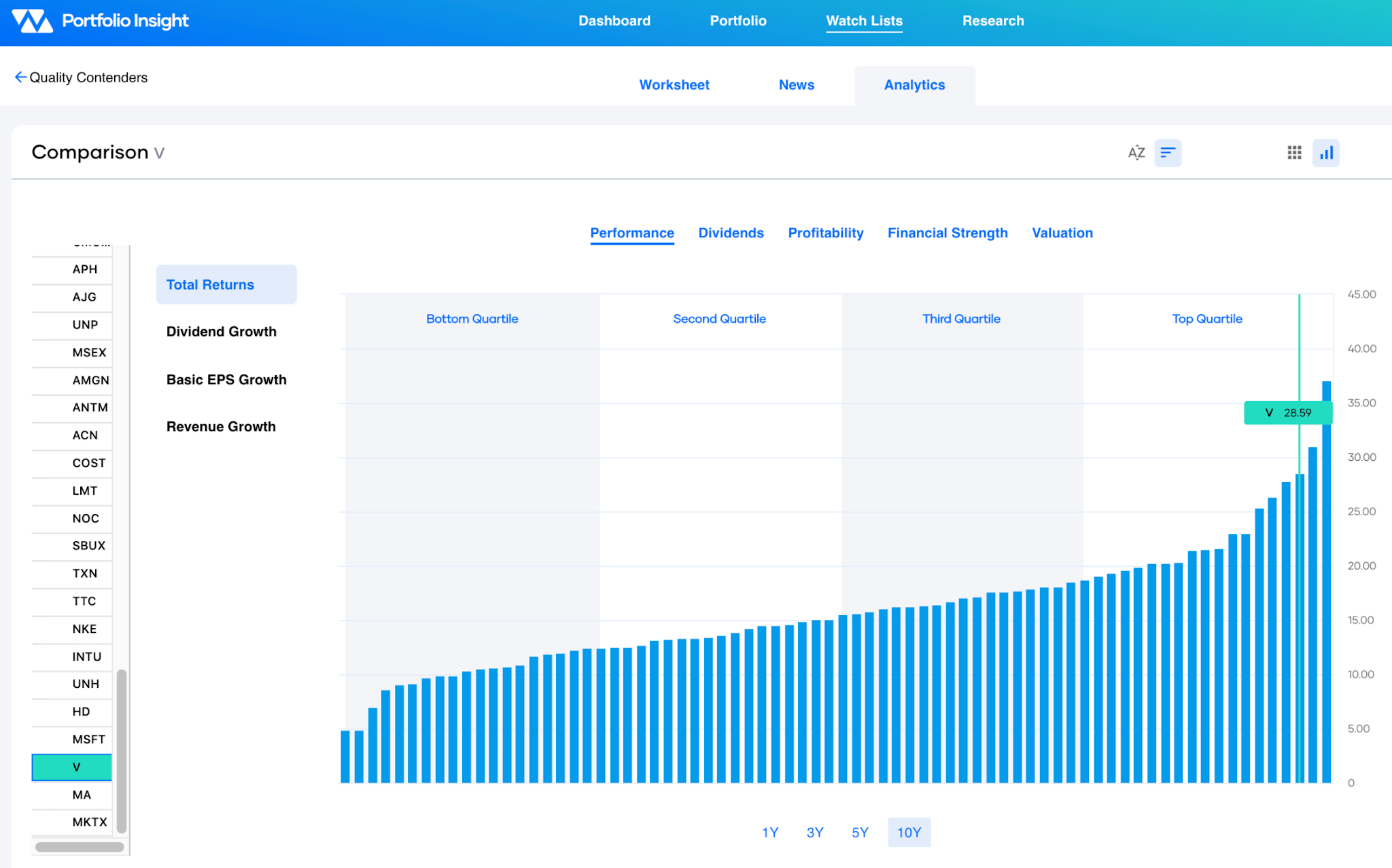
Task: Switch to the bar chart view icon
Action: point(1326,153)
